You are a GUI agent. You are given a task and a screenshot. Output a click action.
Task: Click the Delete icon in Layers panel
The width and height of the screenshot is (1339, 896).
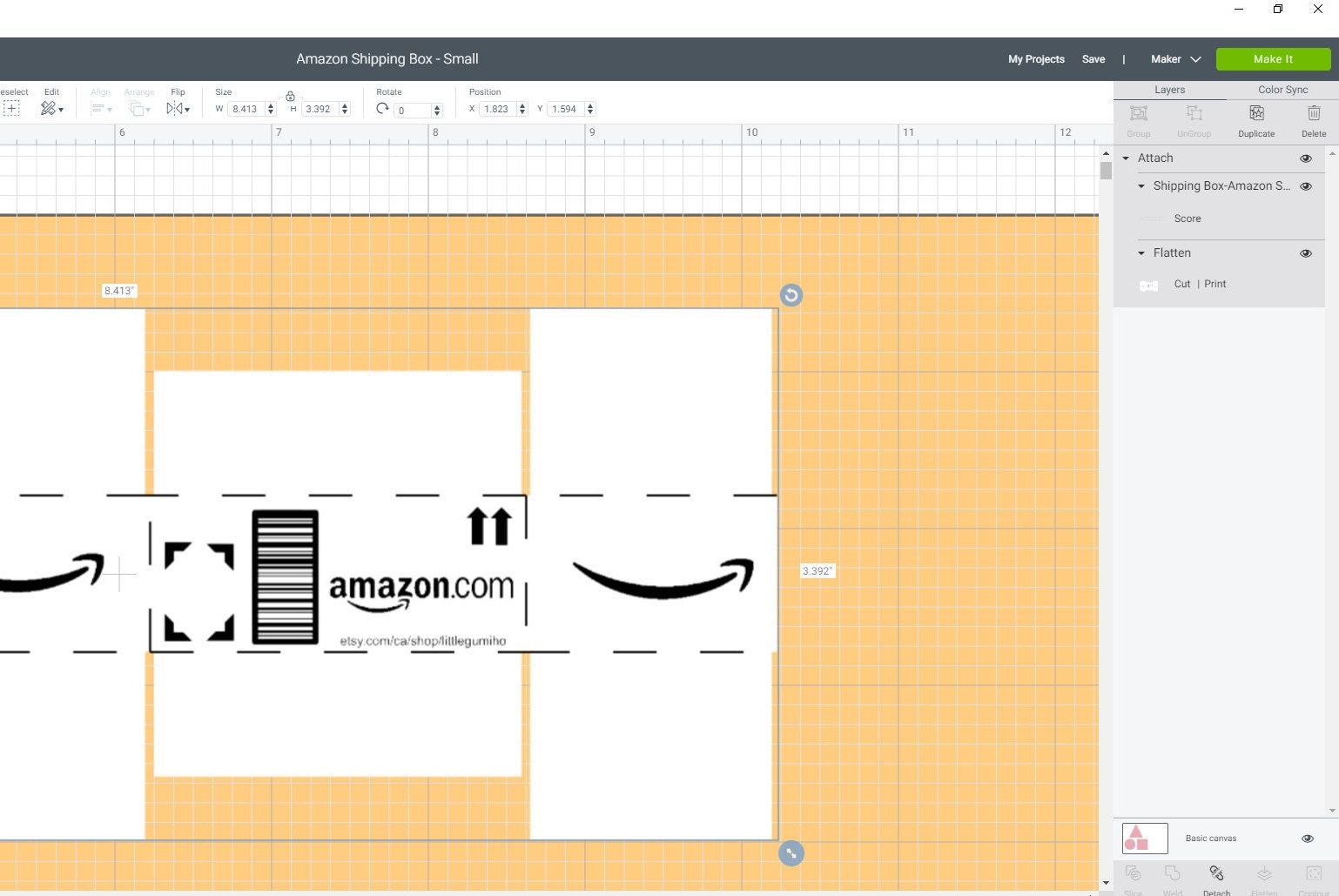coord(1314,113)
